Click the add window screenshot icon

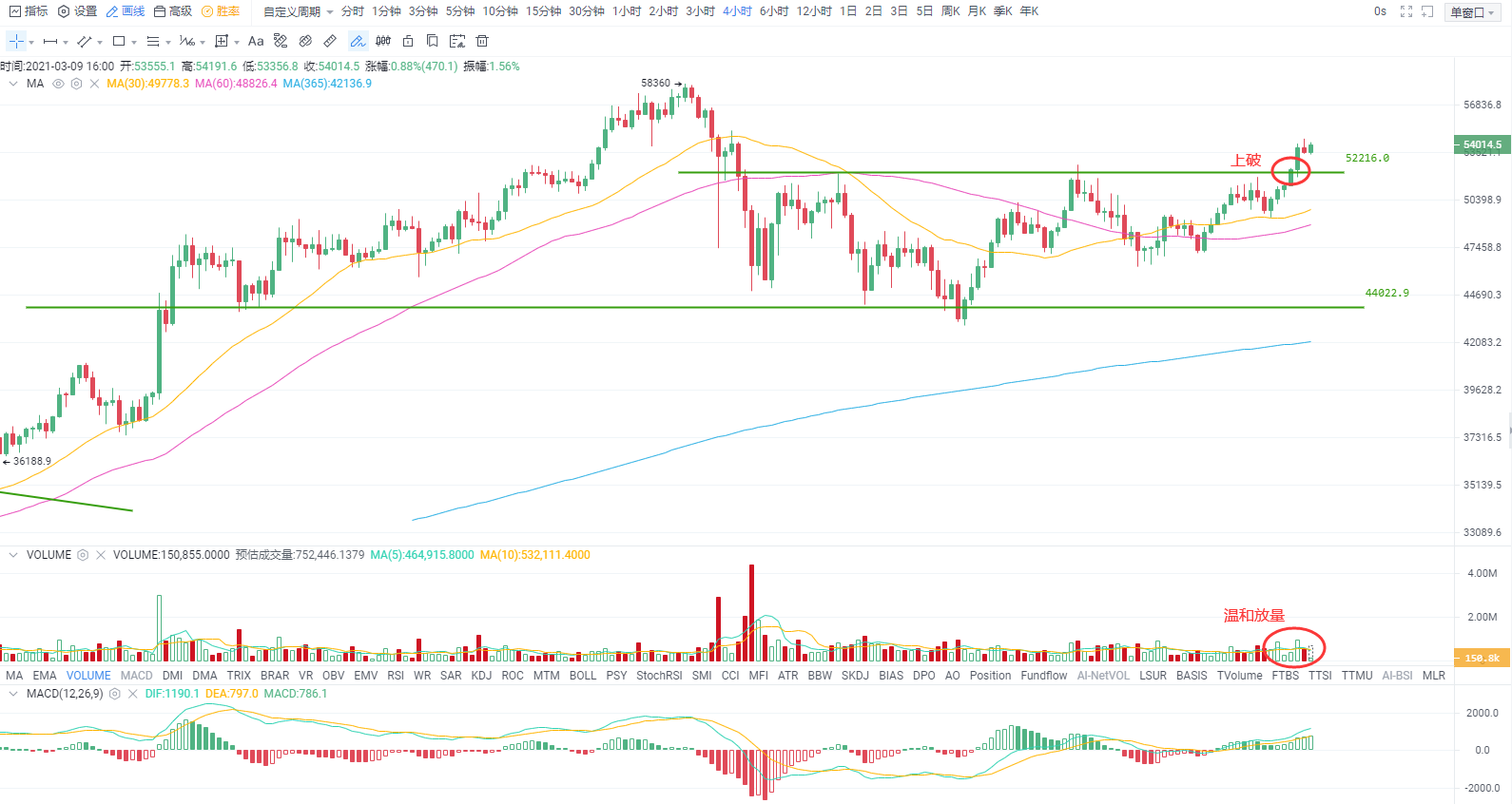[1427, 11]
